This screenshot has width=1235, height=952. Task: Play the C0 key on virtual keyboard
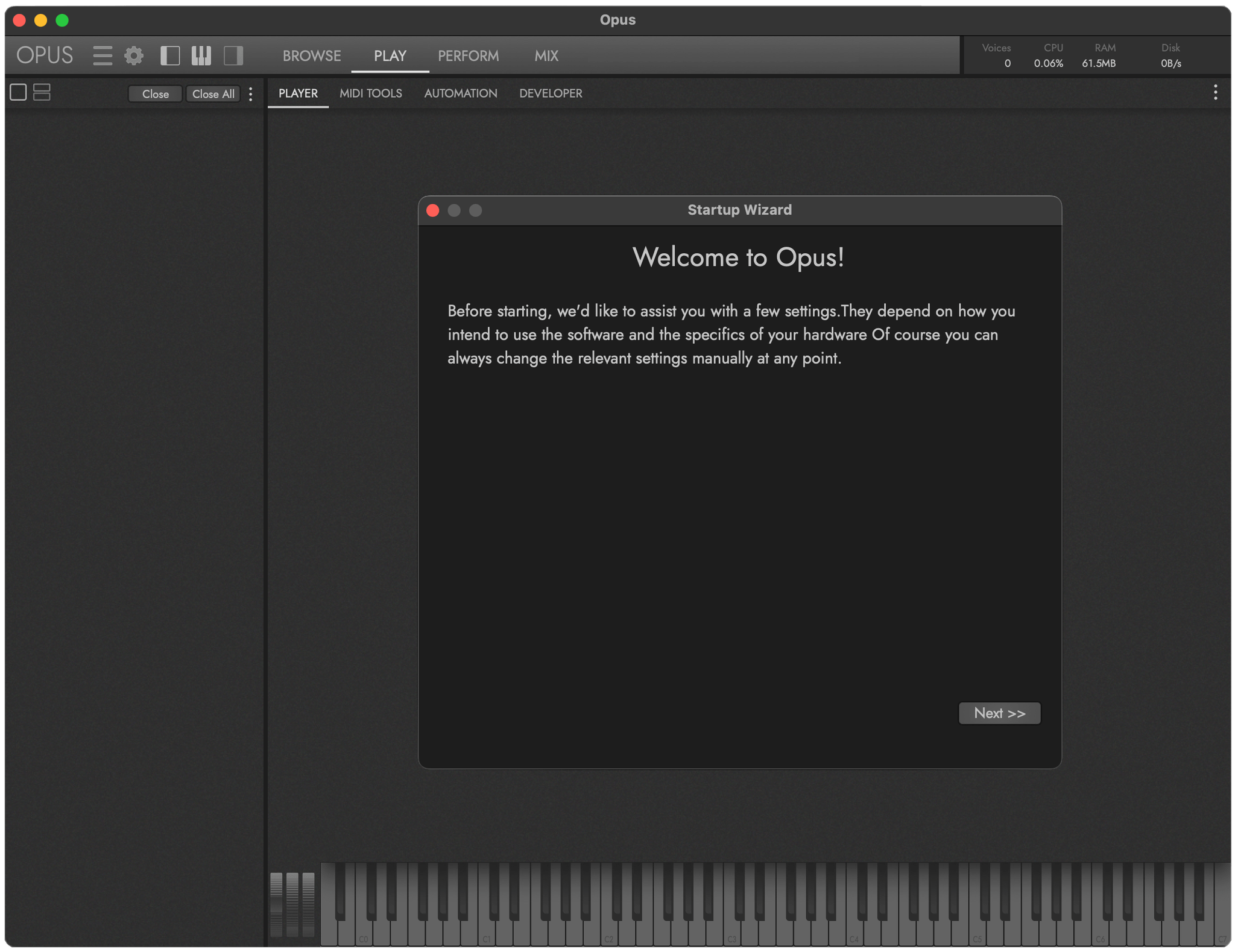pyautogui.click(x=364, y=933)
